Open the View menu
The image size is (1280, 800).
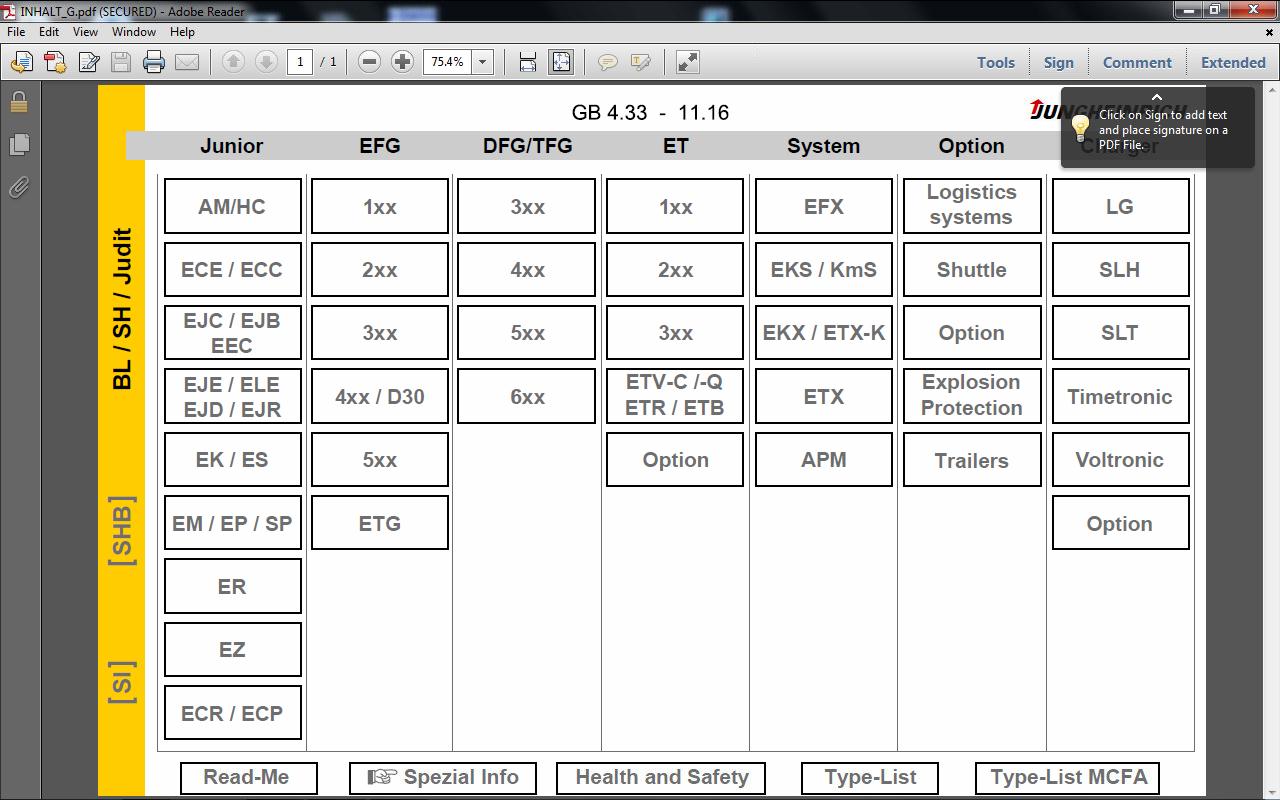pyautogui.click(x=85, y=32)
